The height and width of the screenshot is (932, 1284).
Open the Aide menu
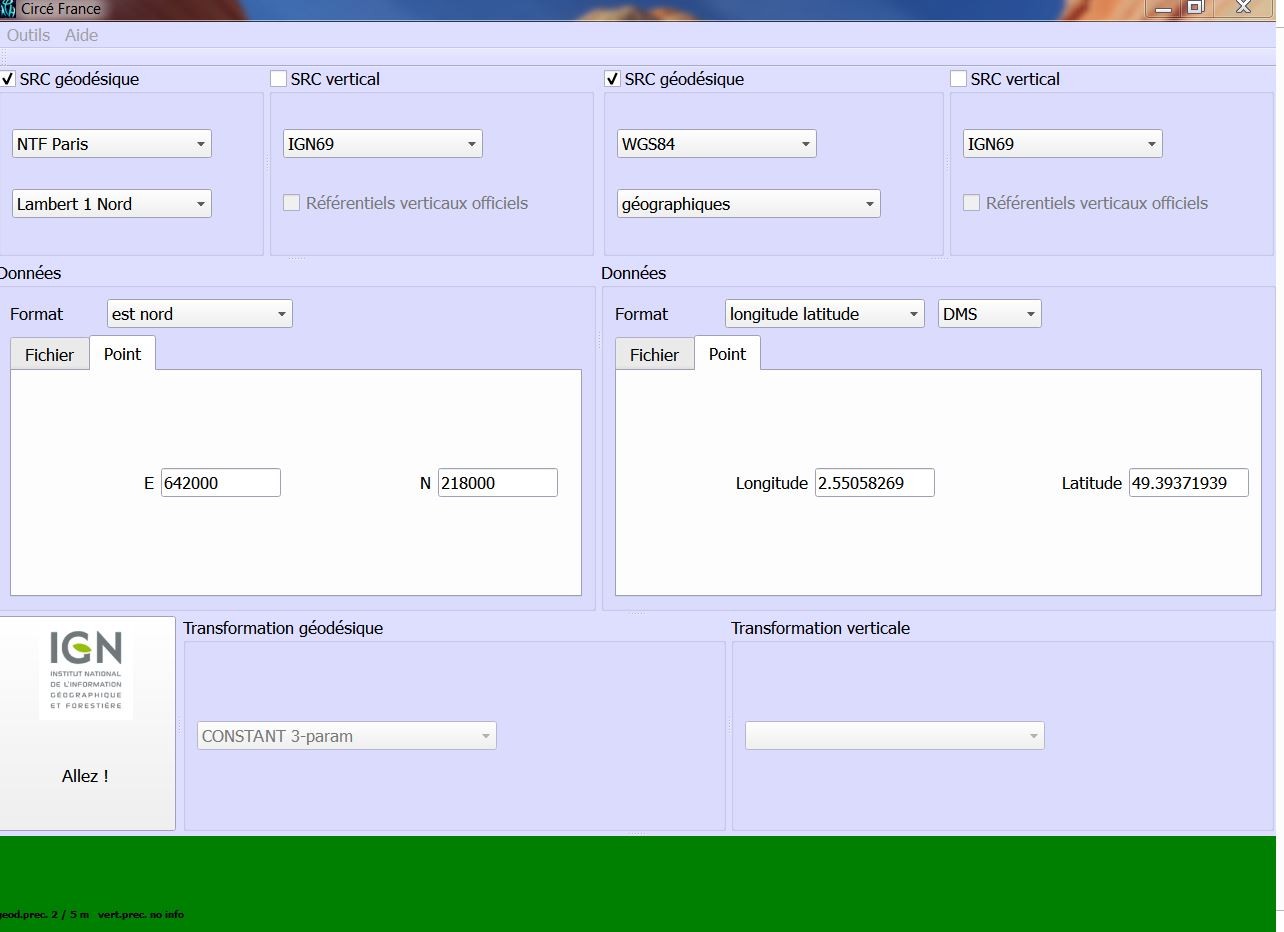[81, 35]
